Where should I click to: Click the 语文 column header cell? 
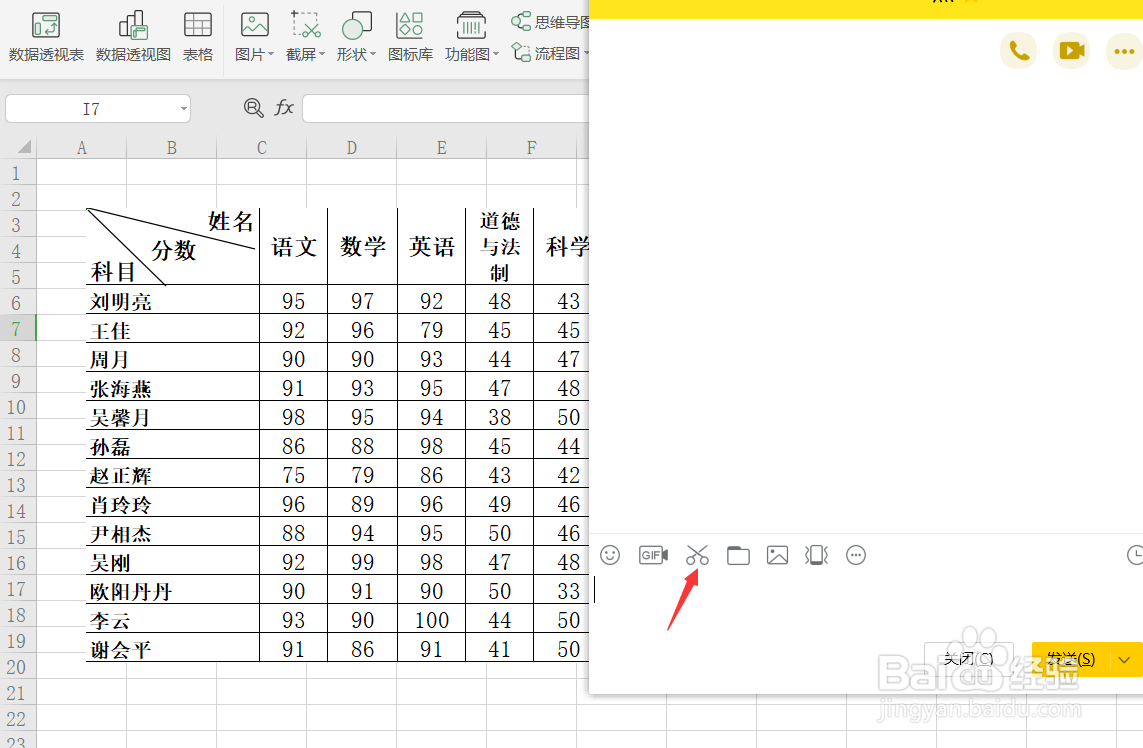point(294,246)
